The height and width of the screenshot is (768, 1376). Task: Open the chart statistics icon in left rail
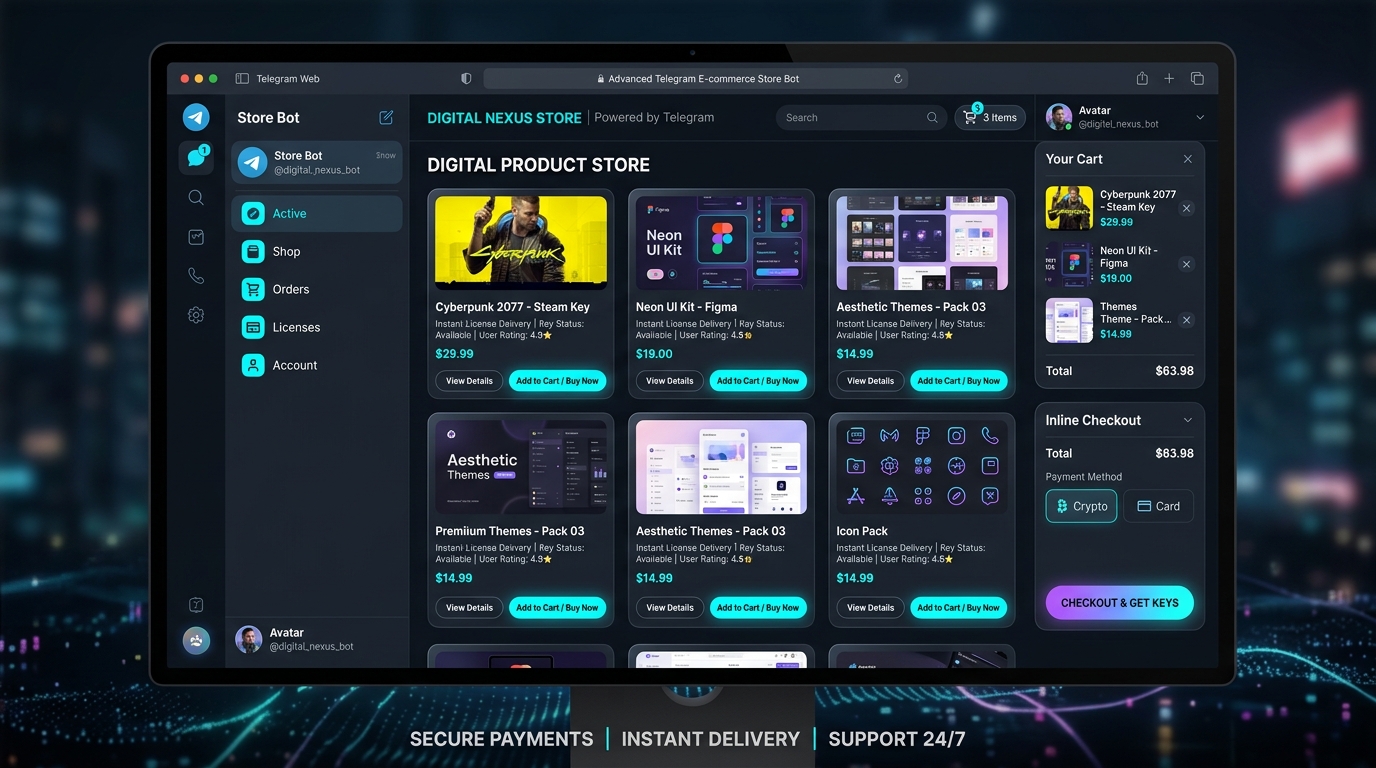pos(196,237)
